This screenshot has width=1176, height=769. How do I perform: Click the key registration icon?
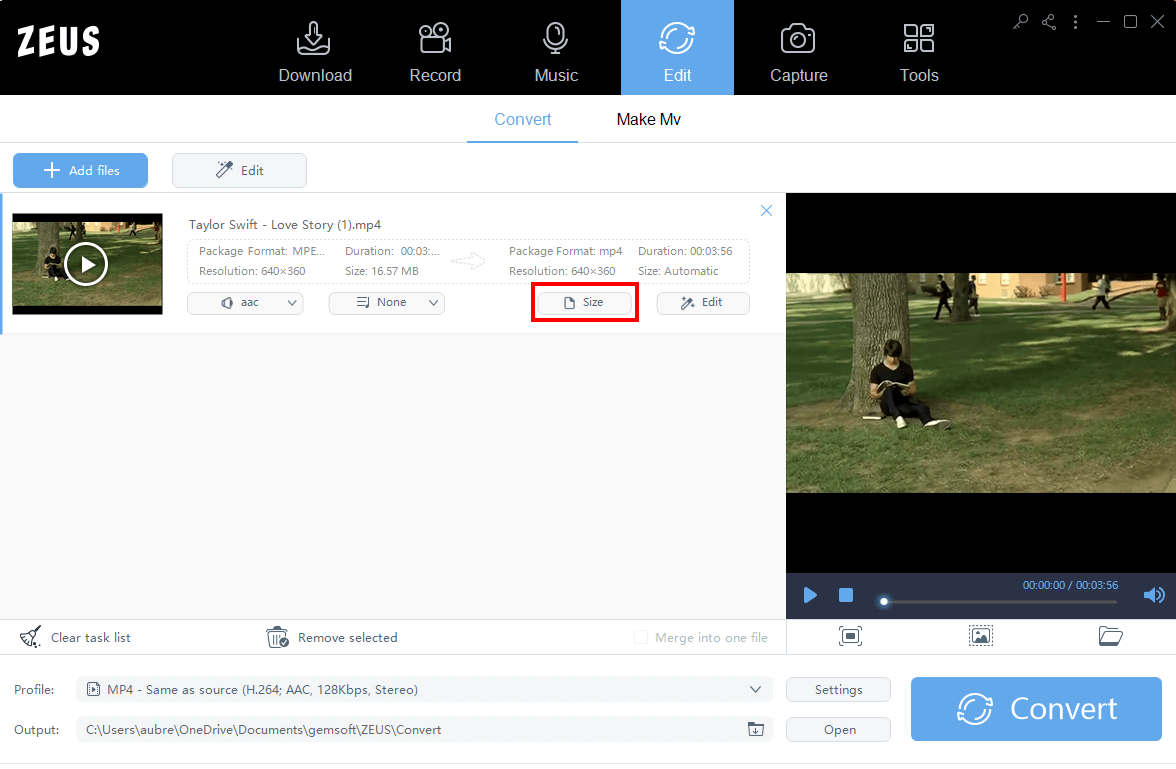point(1020,22)
